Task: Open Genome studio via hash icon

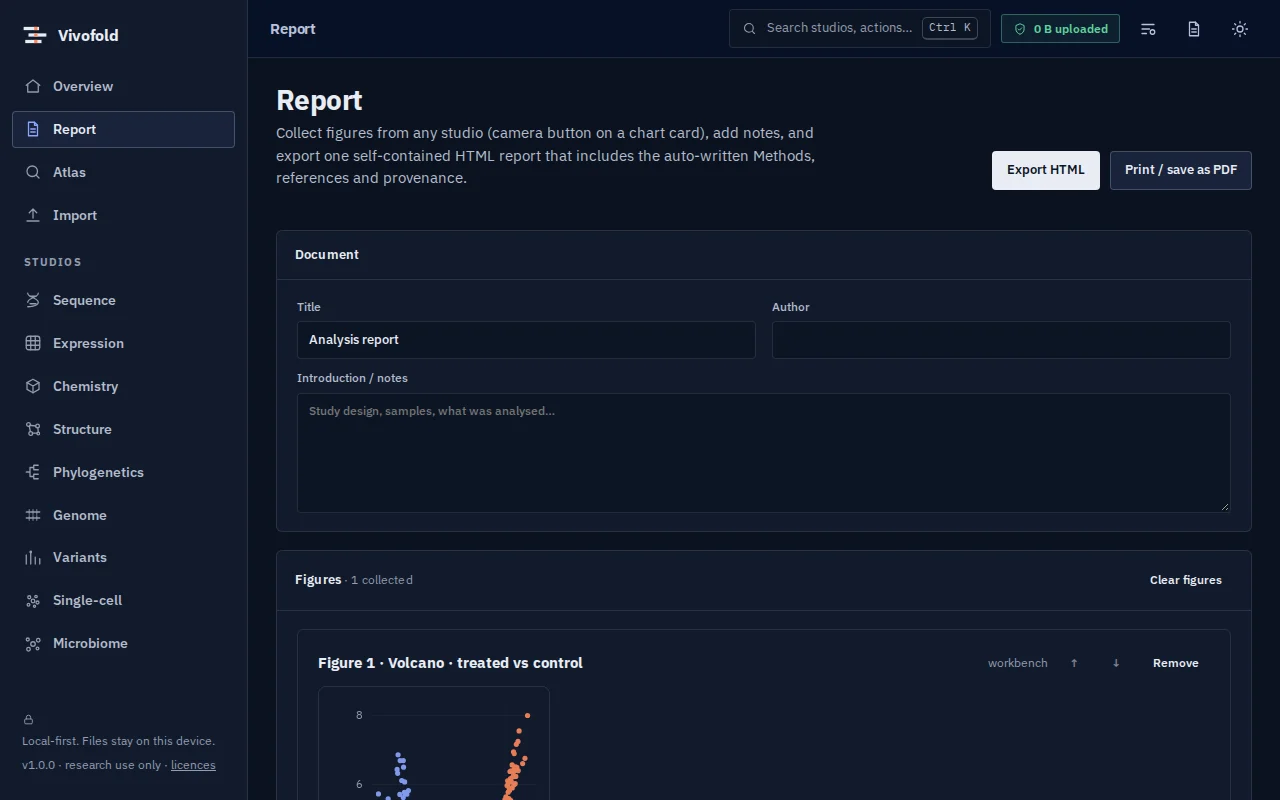Action: coord(33,515)
